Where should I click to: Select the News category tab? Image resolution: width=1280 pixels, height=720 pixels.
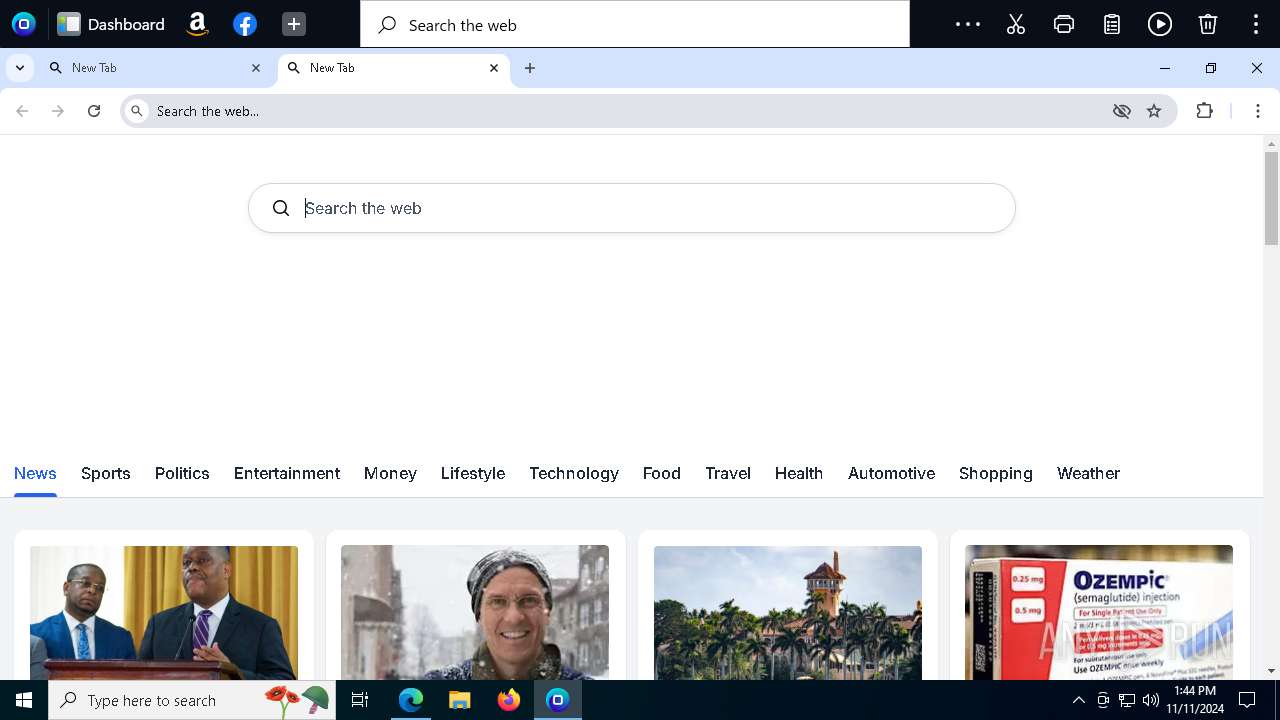click(x=35, y=473)
